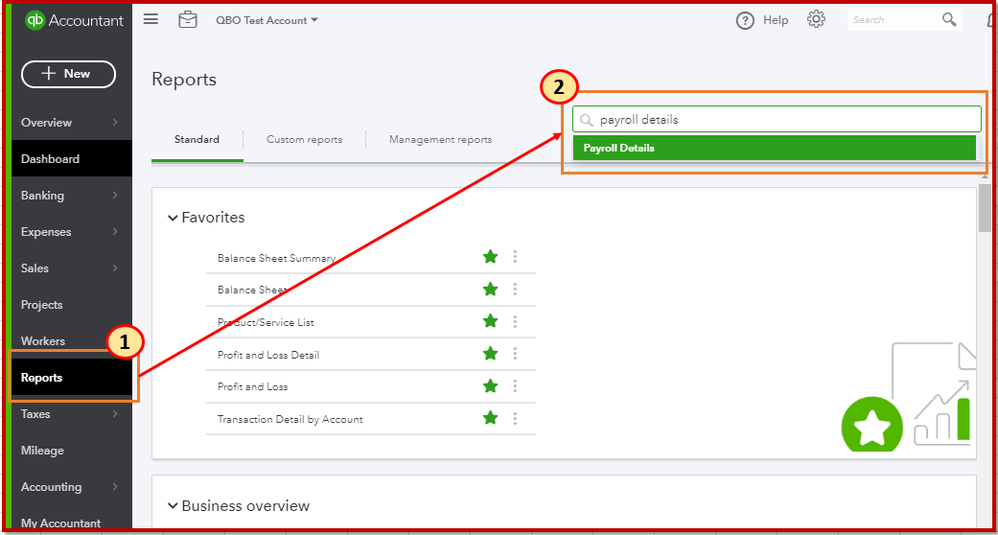Expand the Accounting submenu chevron

pos(115,487)
